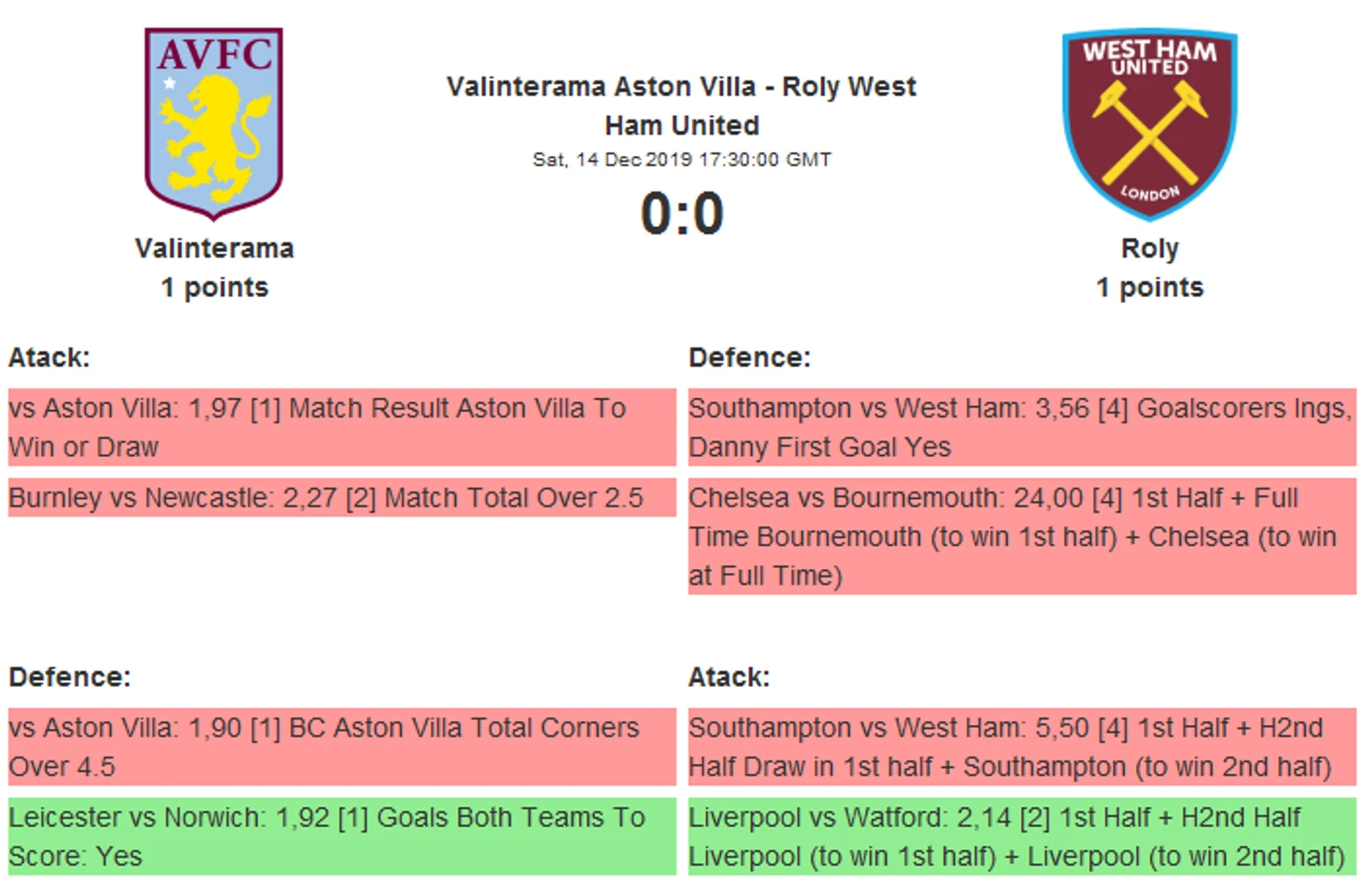Image resolution: width=1364 pixels, height=896 pixels.
Task: Click the Aston Villa Total Corners Over 4.5 bet
Action: click(x=341, y=747)
